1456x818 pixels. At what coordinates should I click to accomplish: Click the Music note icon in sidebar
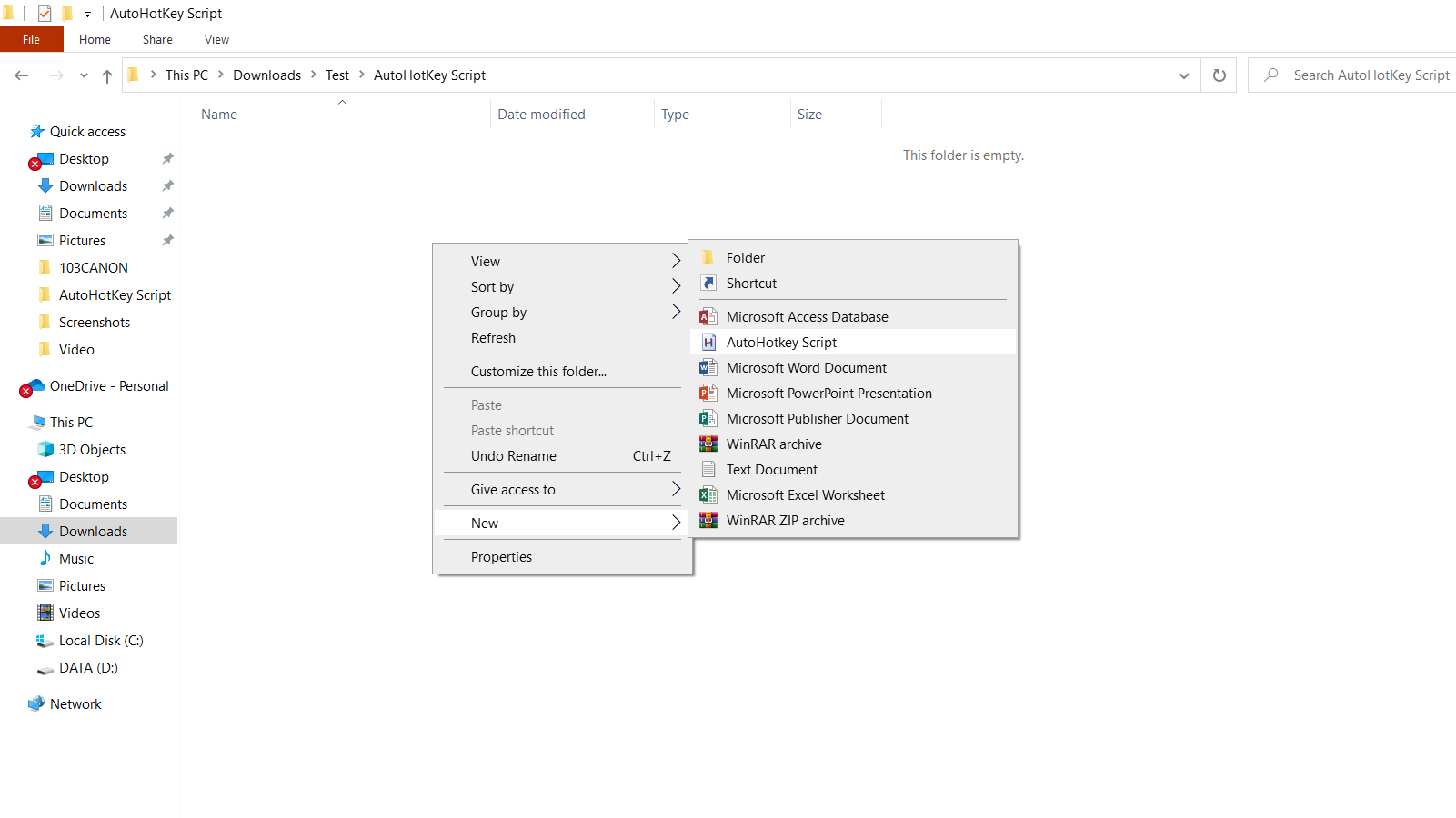coord(45,558)
